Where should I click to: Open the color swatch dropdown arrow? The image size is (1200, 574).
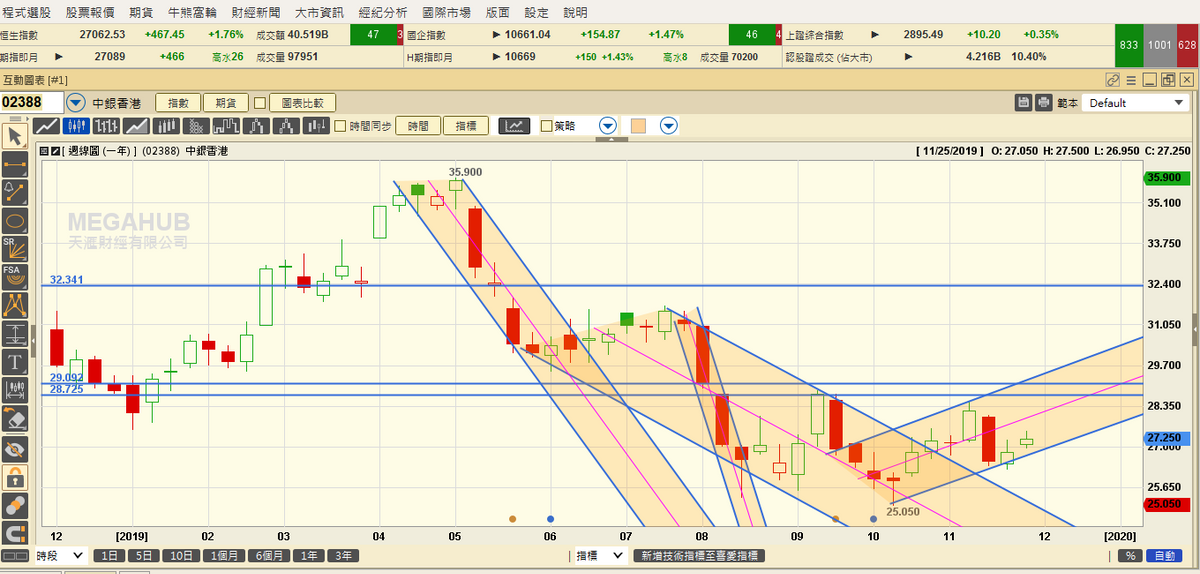tap(669, 126)
